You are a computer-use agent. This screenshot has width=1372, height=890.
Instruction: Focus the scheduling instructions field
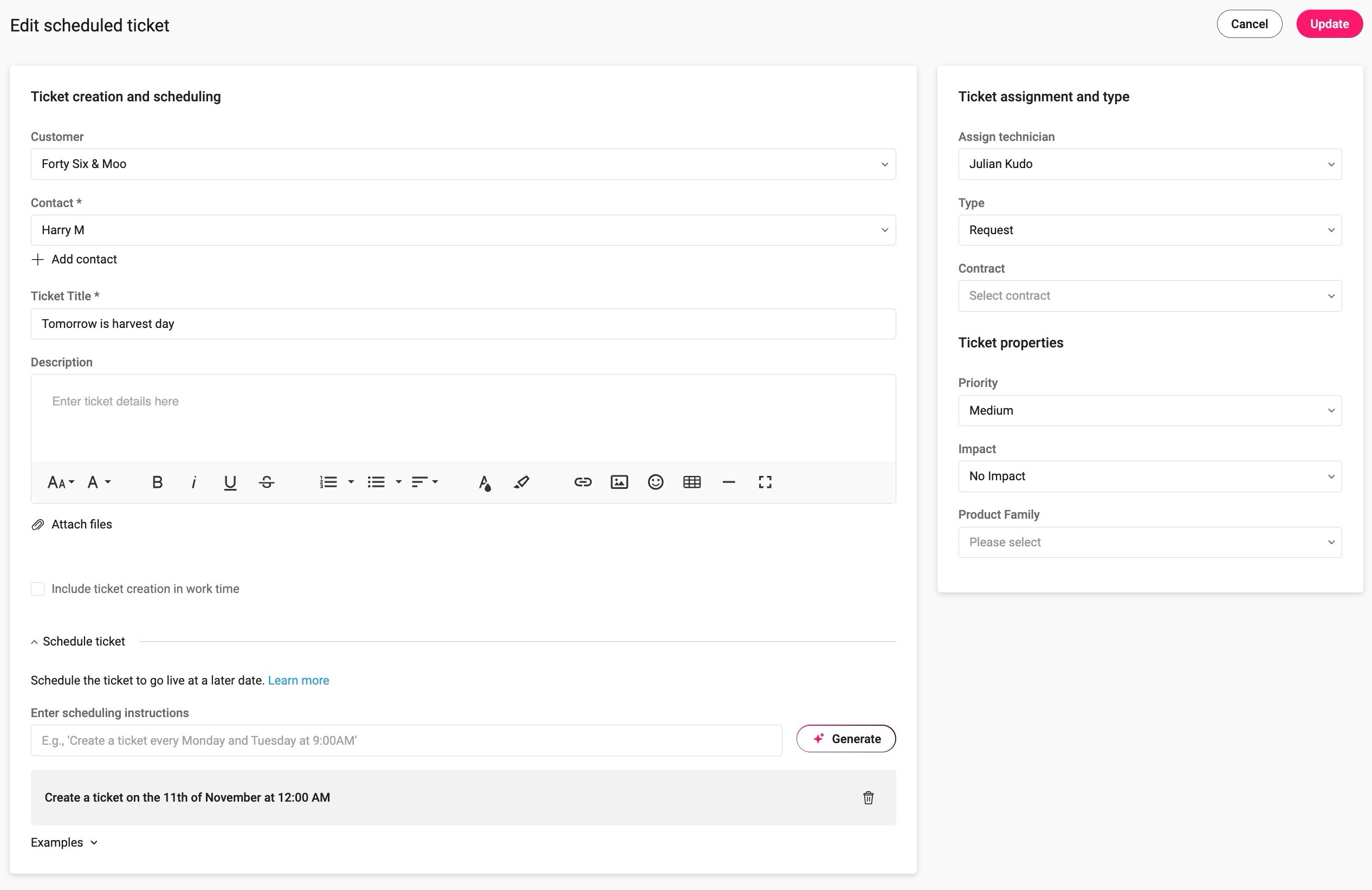(x=406, y=740)
